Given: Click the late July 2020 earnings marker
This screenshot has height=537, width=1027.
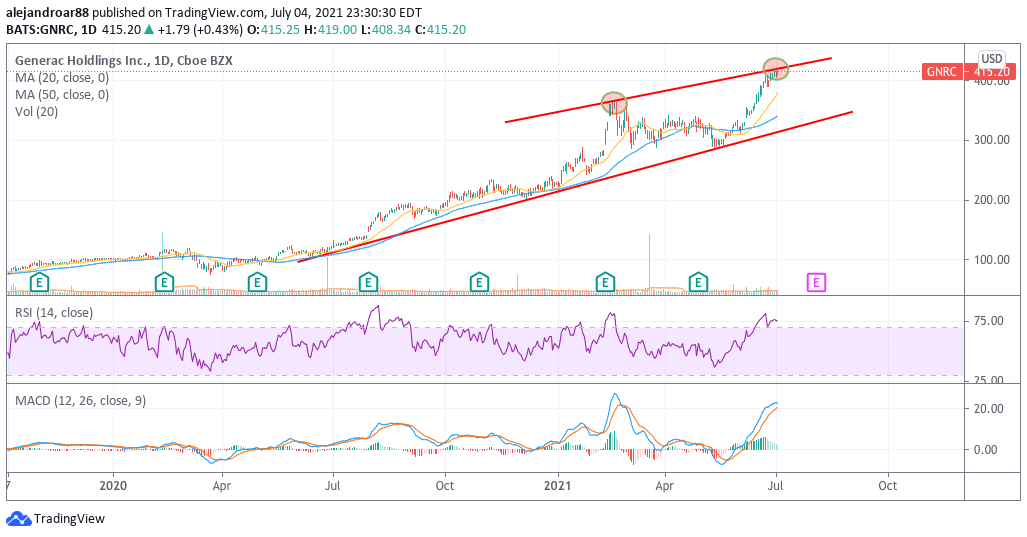Looking at the screenshot, I should tap(368, 283).
